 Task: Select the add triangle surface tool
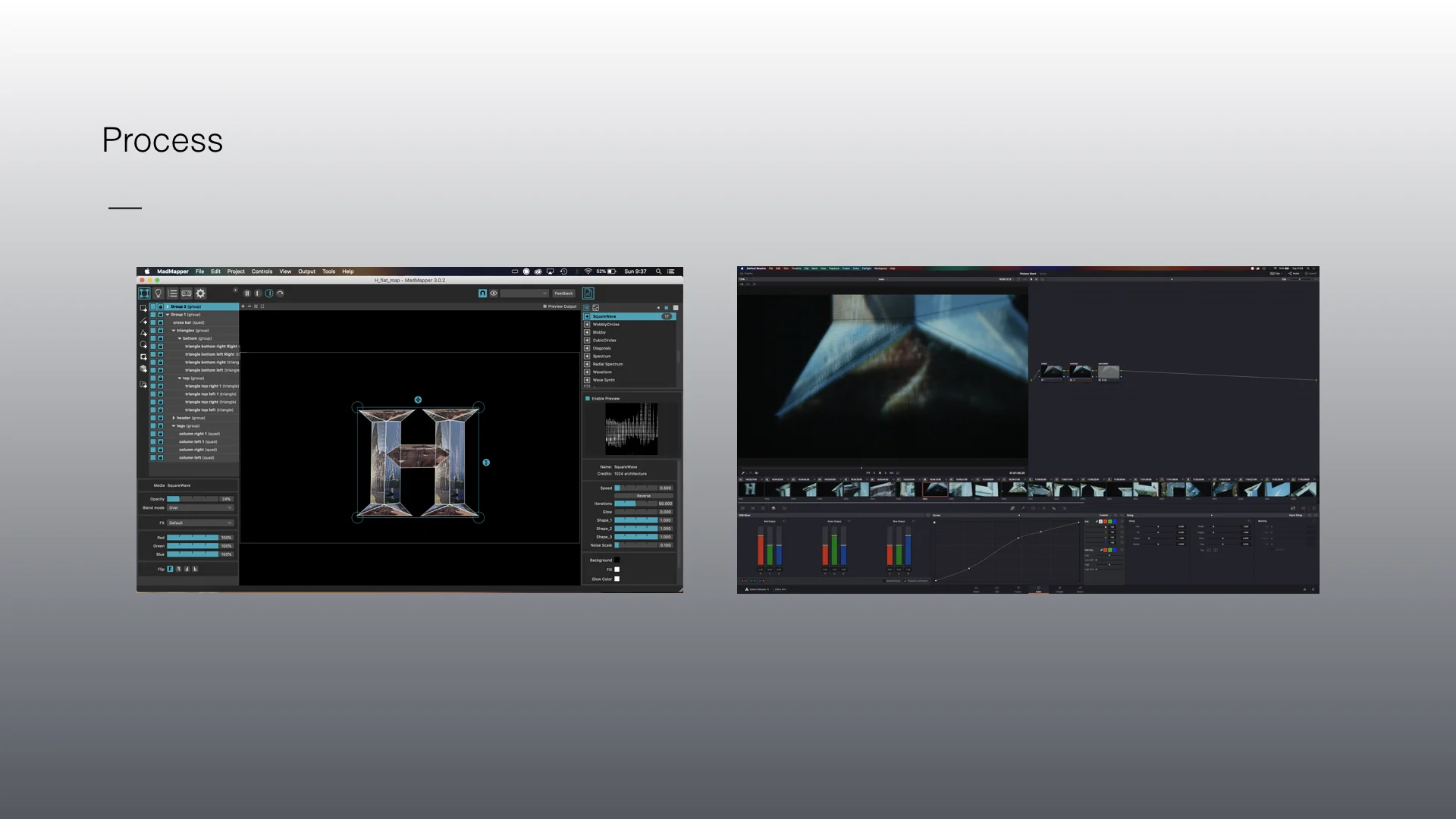[143, 333]
